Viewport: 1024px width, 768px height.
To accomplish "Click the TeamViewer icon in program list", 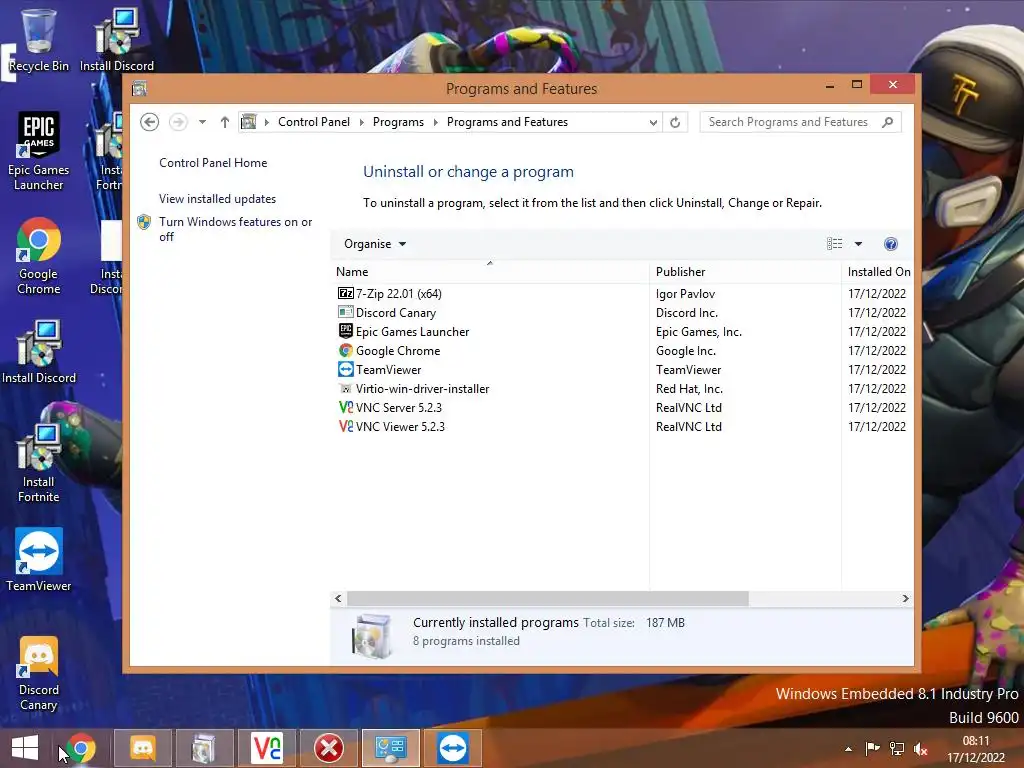I will [345, 370].
